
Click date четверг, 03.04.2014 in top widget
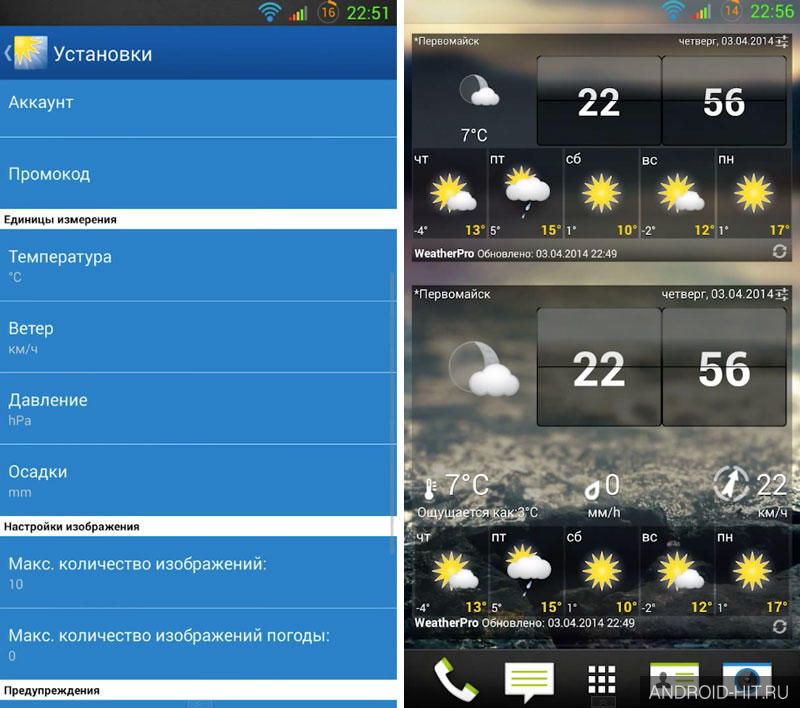pyautogui.click(x=725, y=41)
